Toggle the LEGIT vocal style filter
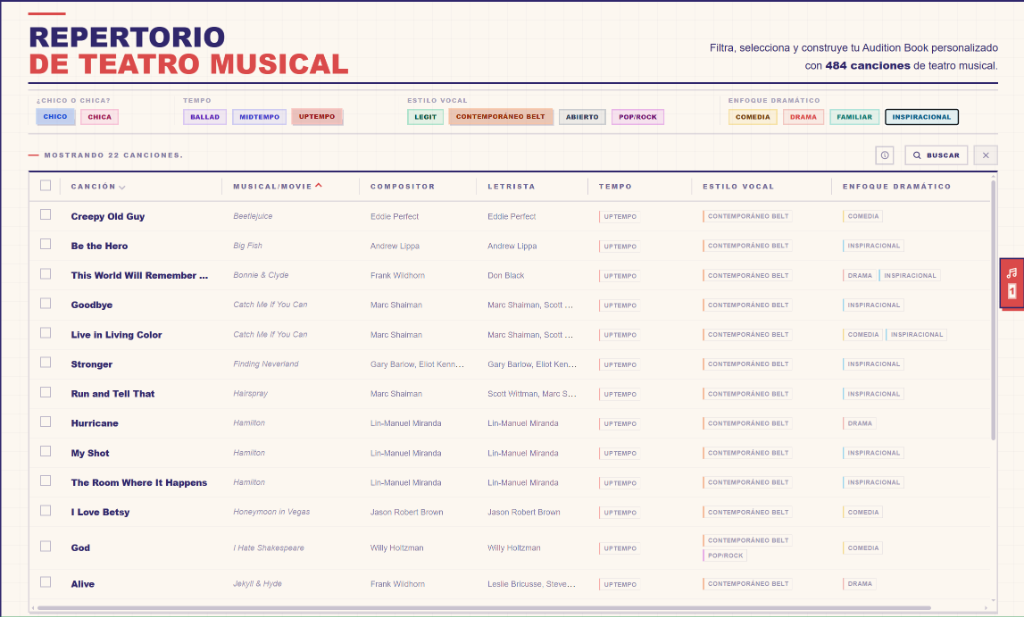 [425, 117]
